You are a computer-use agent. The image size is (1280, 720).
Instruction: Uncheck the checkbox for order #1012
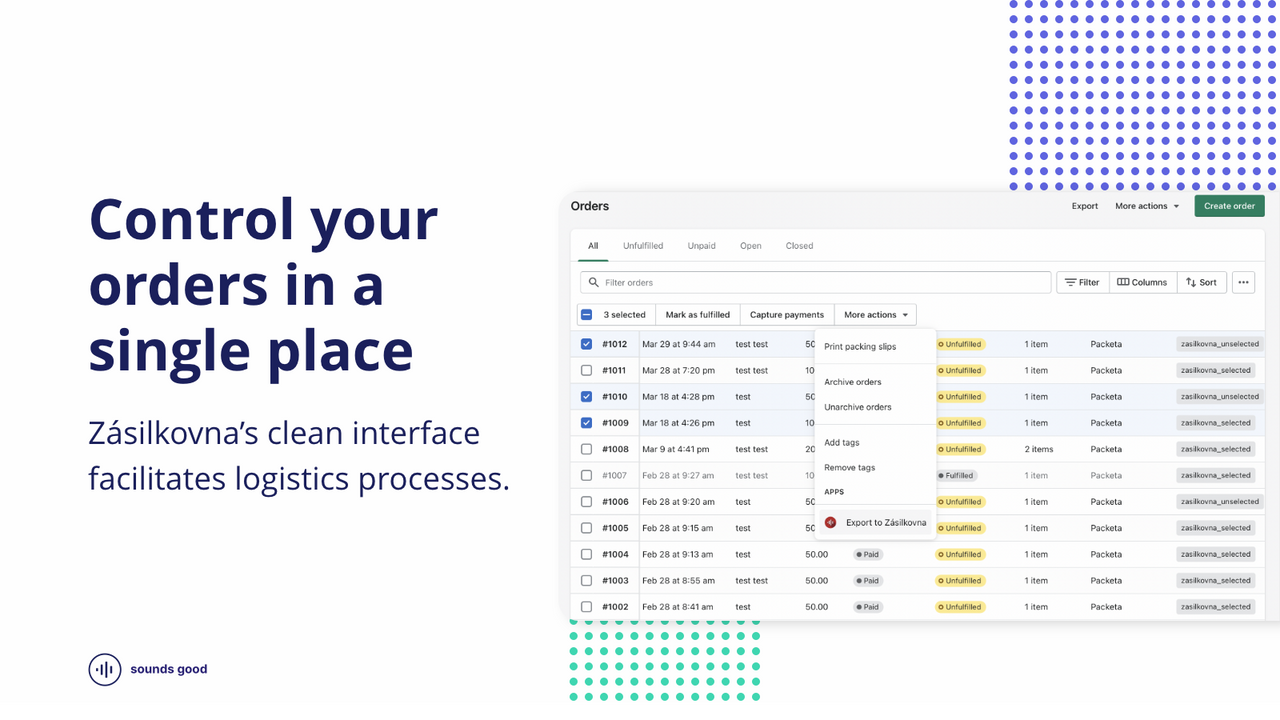click(x=586, y=344)
